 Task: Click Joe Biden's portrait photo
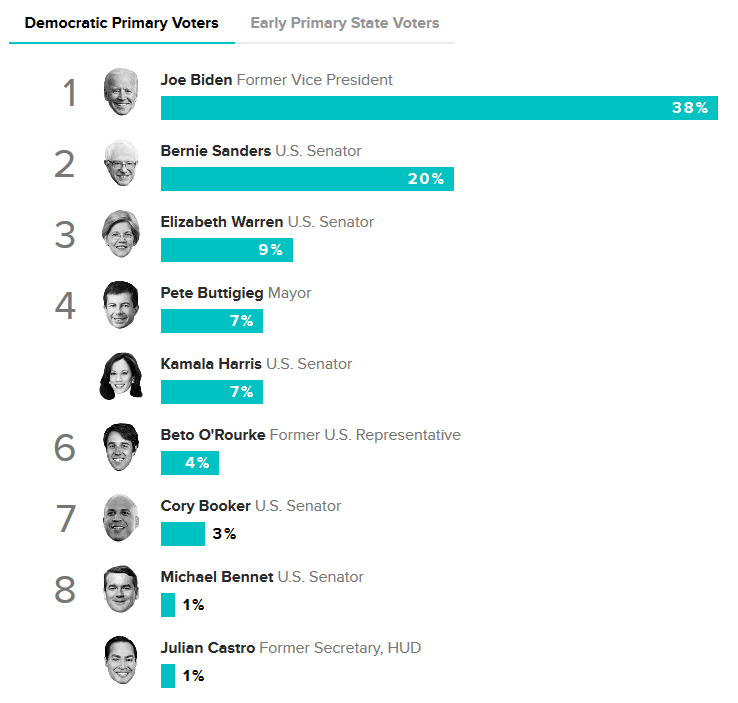[x=121, y=92]
